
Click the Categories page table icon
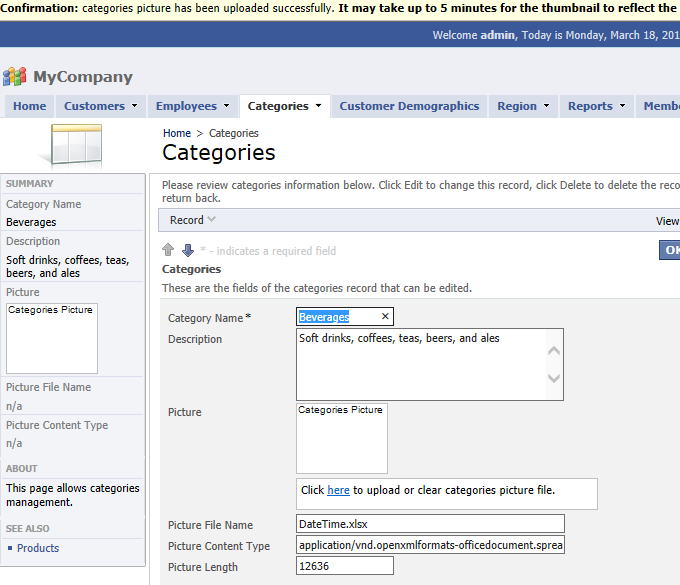(70, 146)
